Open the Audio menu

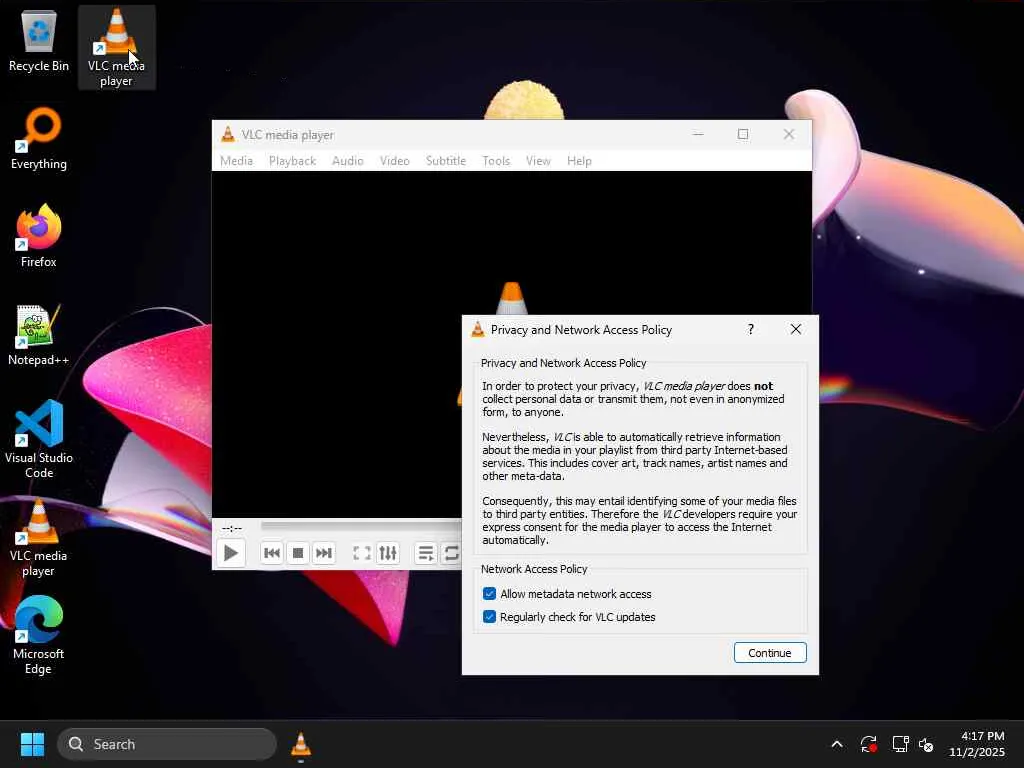[347, 161]
